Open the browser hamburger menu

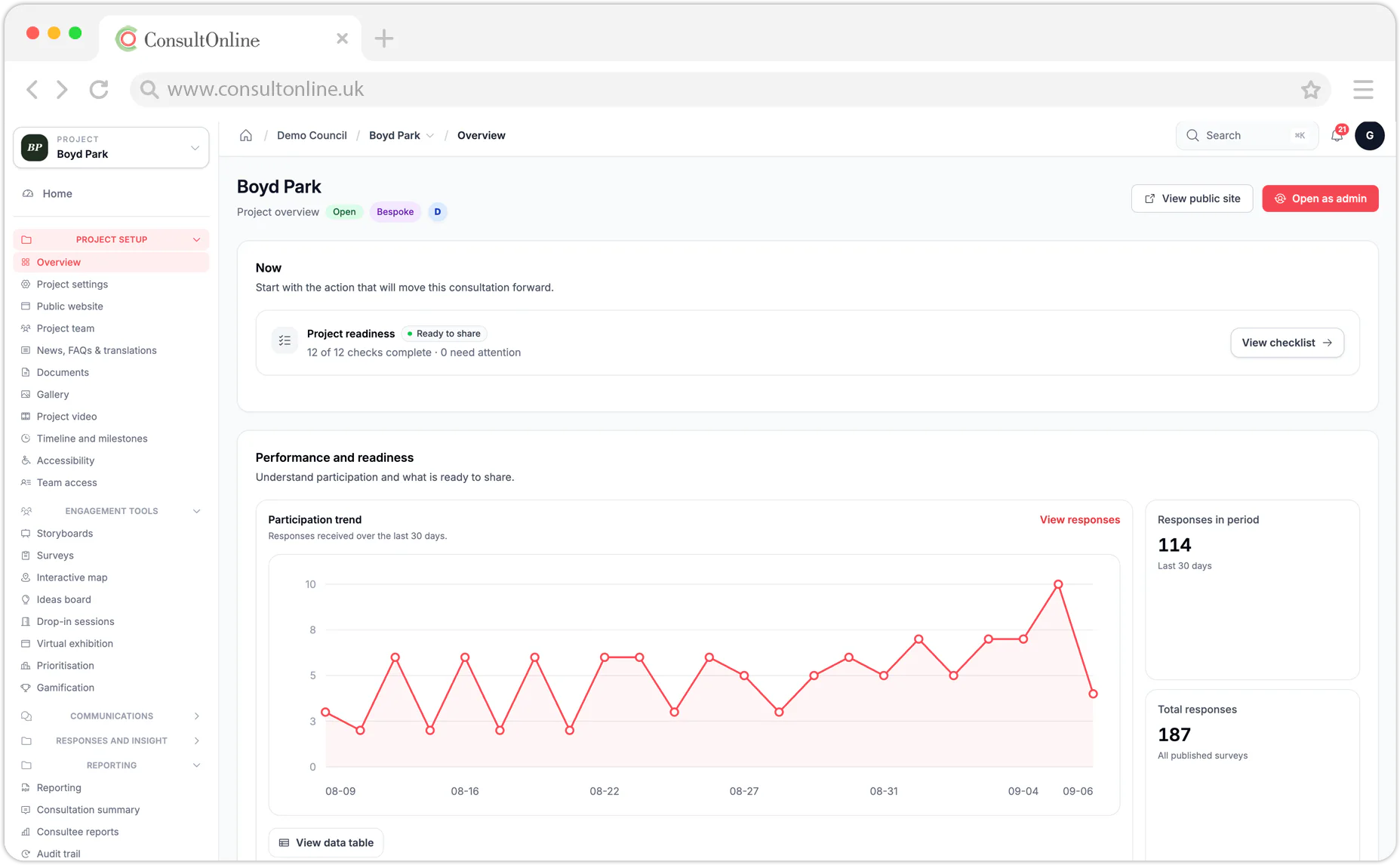[1363, 90]
